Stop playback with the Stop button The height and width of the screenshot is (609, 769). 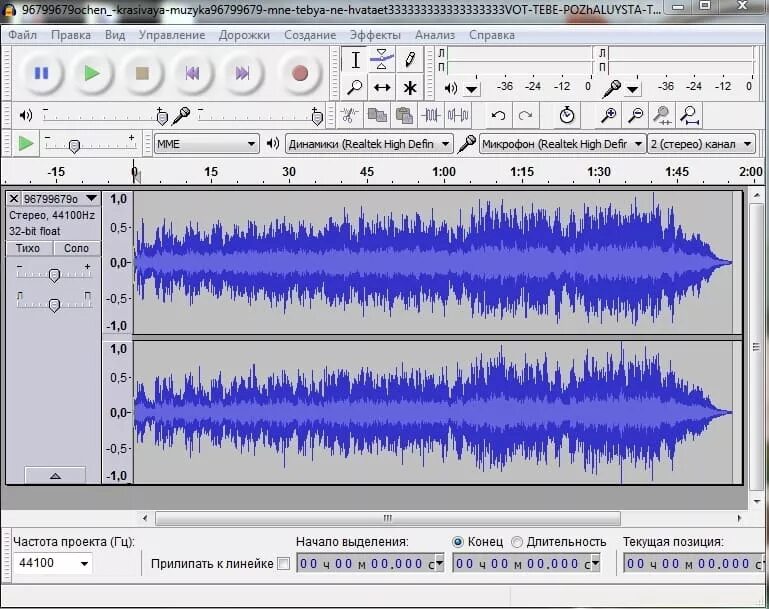click(x=142, y=74)
